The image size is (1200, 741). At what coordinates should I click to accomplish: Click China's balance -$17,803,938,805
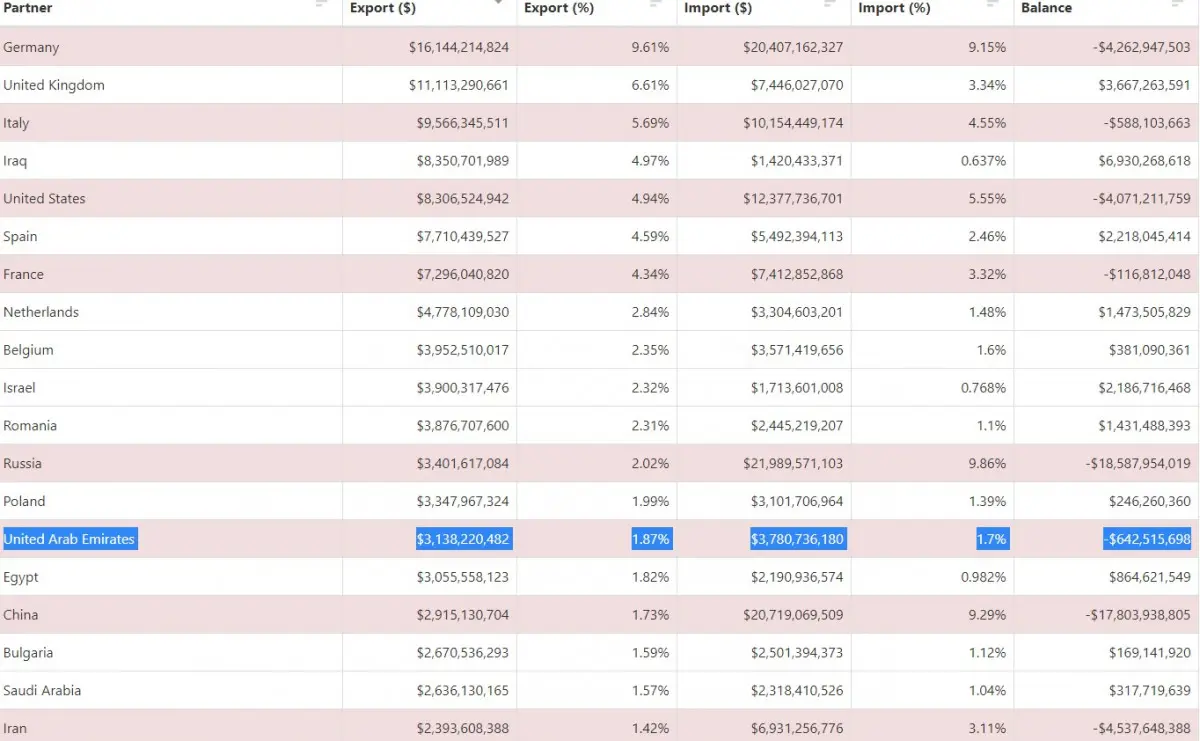(1139, 614)
